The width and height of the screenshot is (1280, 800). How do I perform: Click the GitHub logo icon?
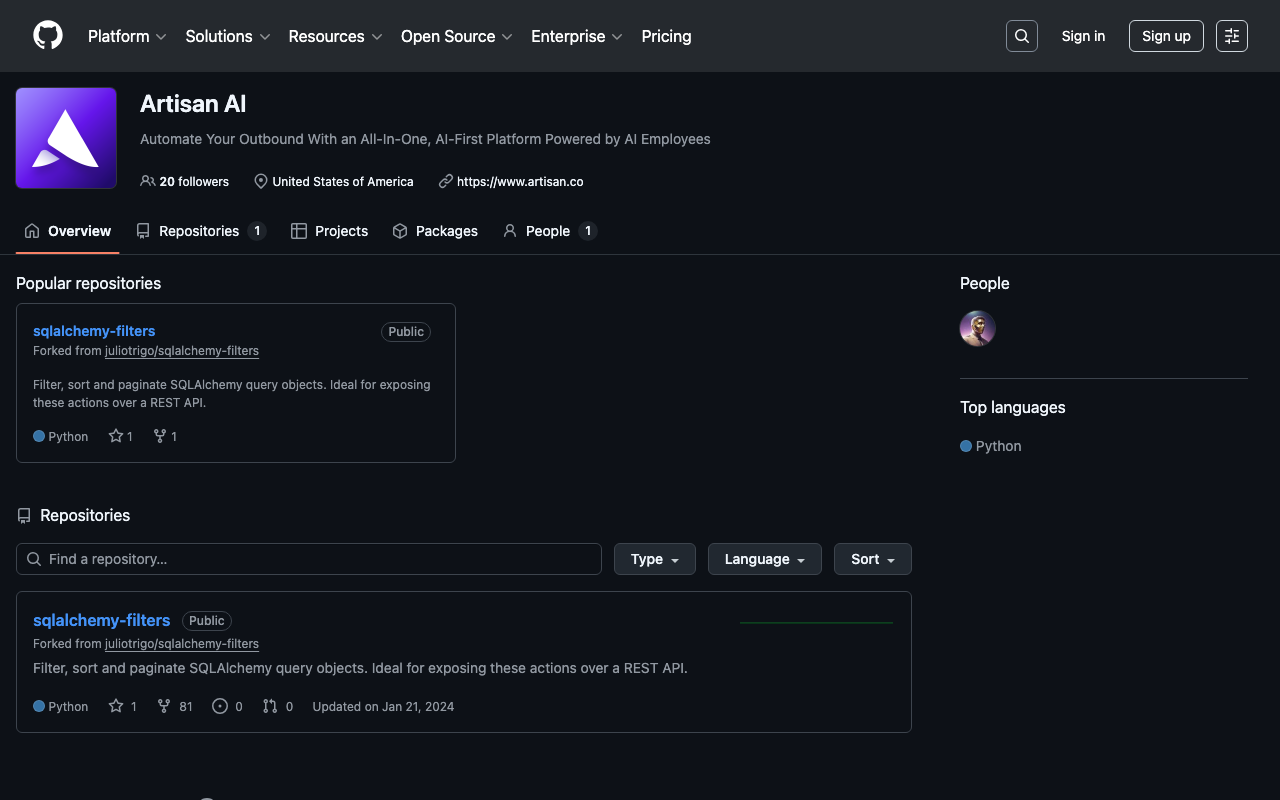pyautogui.click(x=48, y=36)
